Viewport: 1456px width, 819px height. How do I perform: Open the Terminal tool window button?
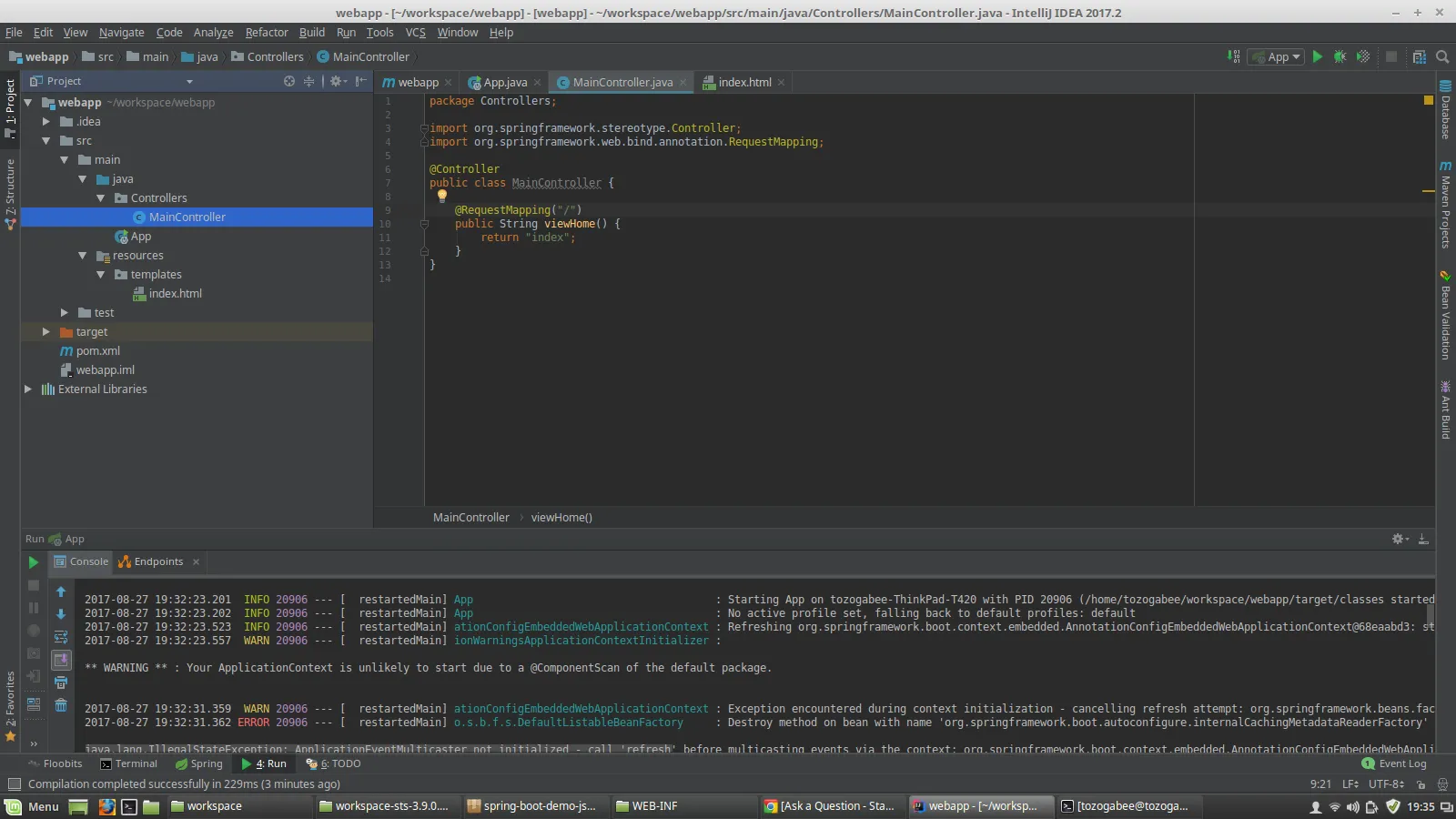pyautogui.click(x=128, y=763)
